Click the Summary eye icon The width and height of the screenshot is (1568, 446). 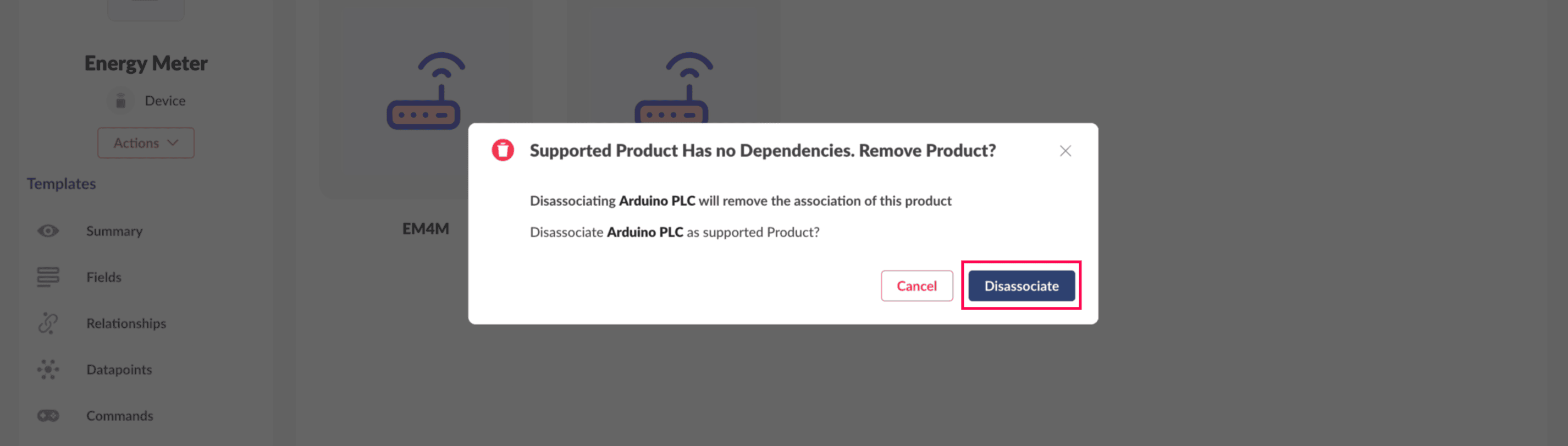point(48,231)
